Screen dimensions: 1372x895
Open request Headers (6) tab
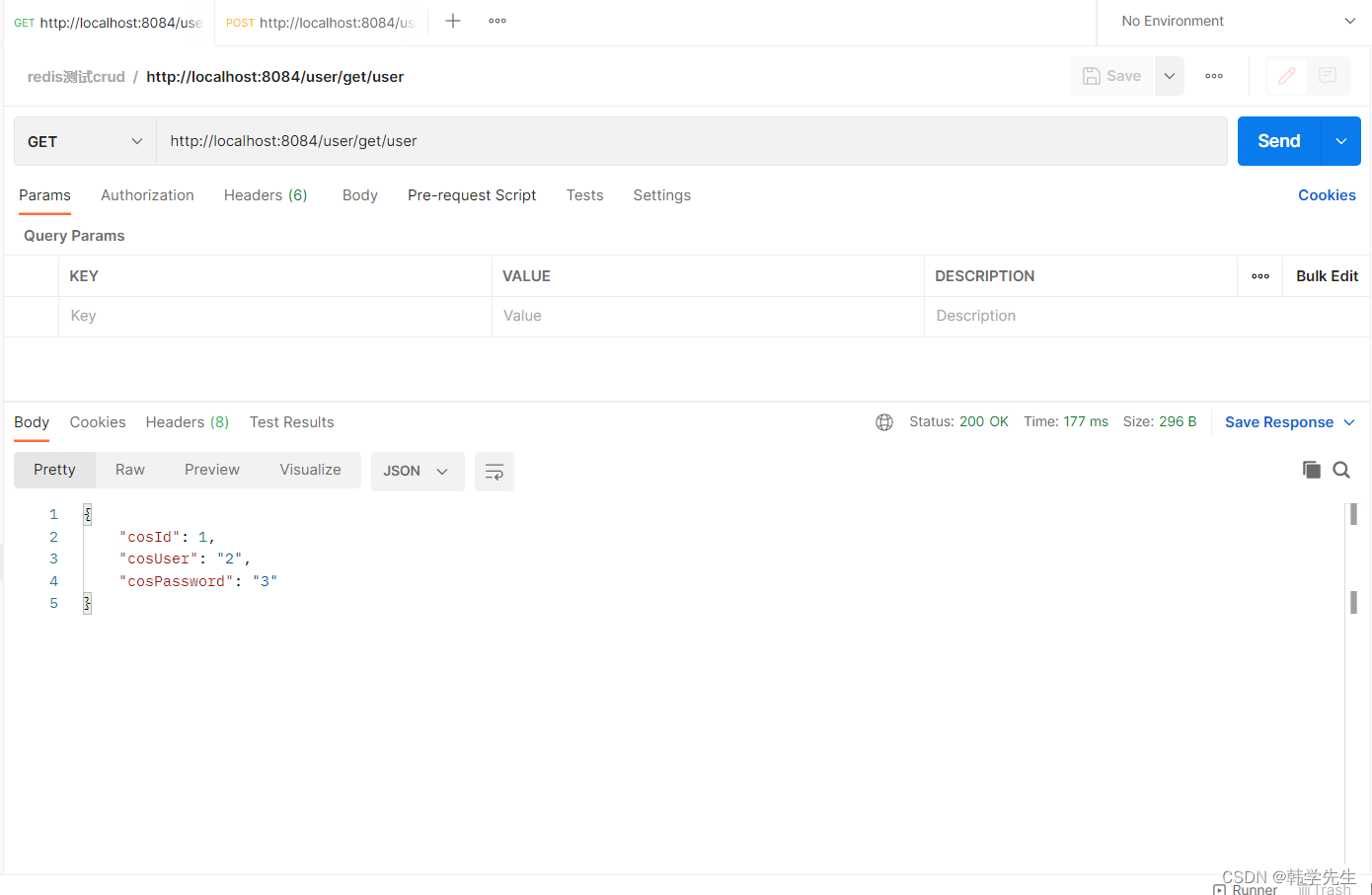click(x=266, y=195)
